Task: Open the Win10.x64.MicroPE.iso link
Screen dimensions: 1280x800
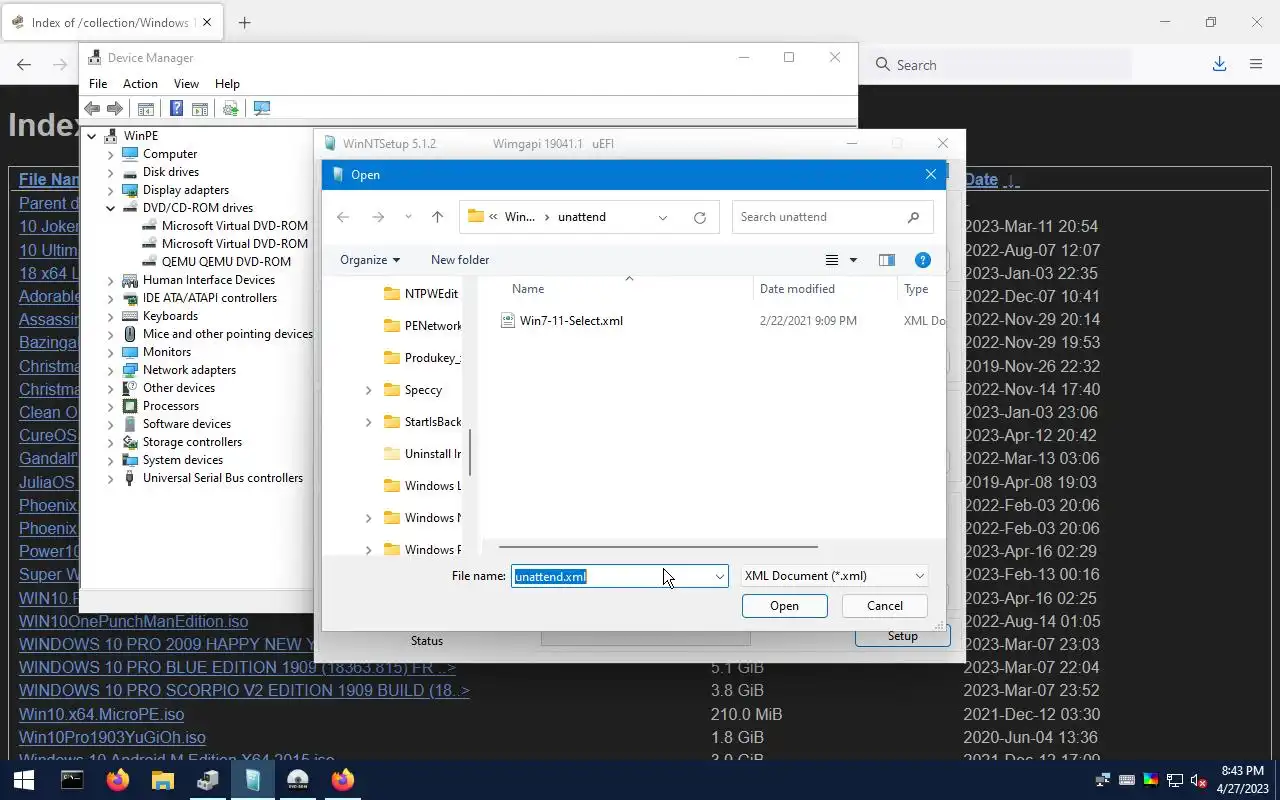Action: (101, 714)
